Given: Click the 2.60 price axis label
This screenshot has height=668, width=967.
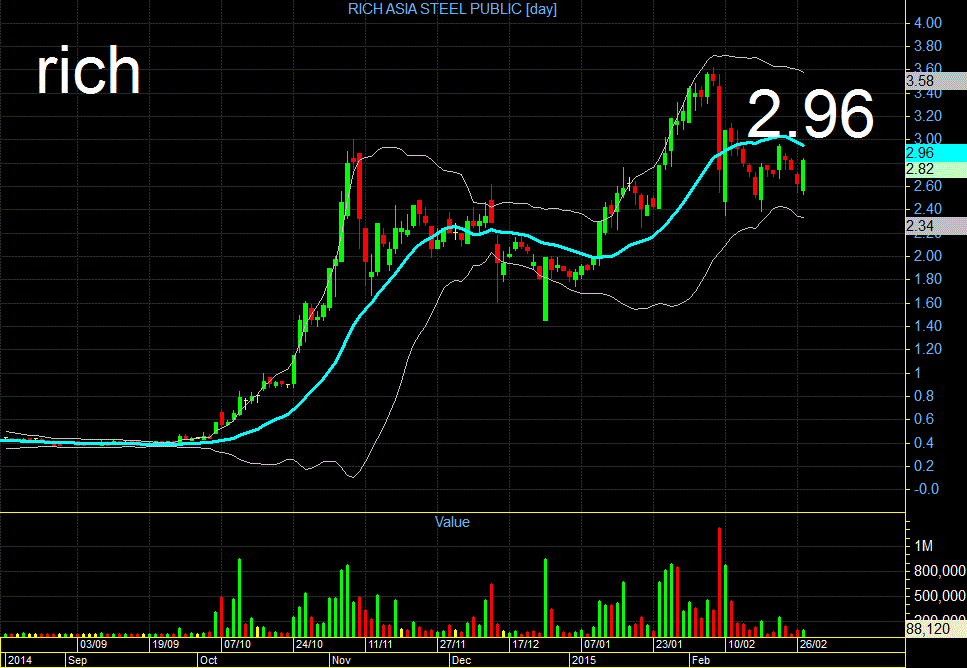Looking at the screenshot, I should [x=928, y=186].
